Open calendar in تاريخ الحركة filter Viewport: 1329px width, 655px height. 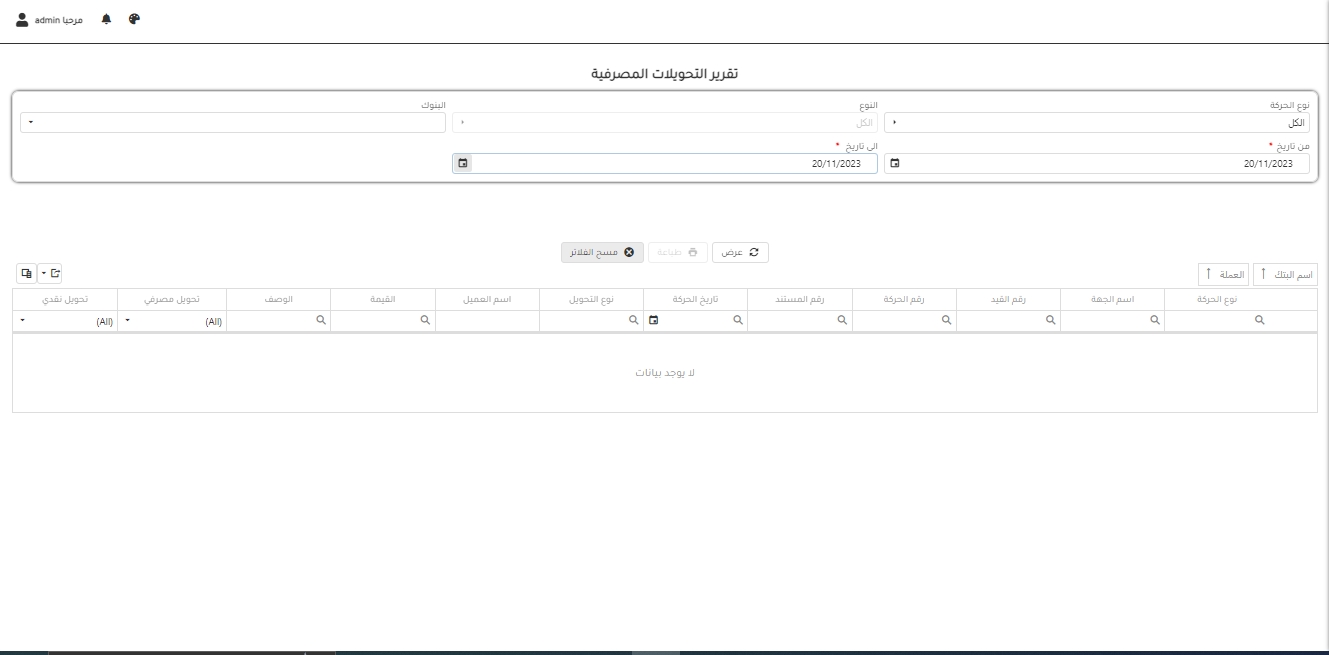[654, 321]
